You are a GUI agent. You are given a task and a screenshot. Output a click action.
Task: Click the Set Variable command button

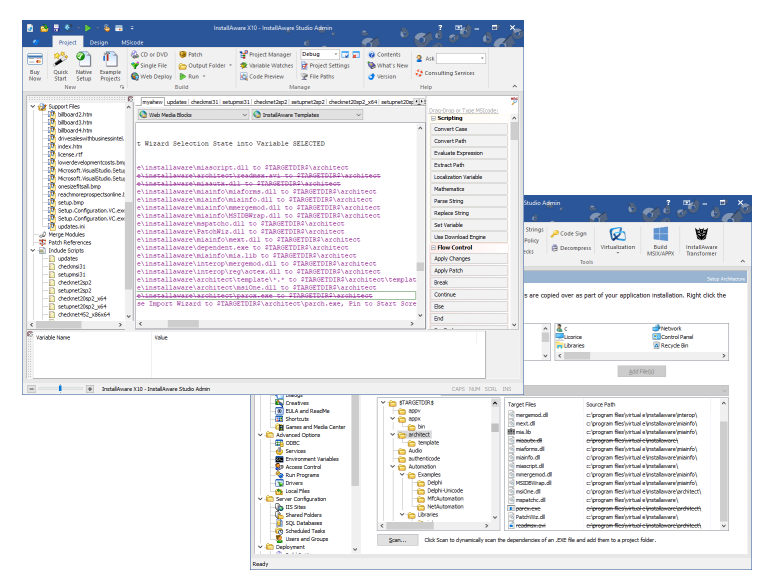[469, 225]
